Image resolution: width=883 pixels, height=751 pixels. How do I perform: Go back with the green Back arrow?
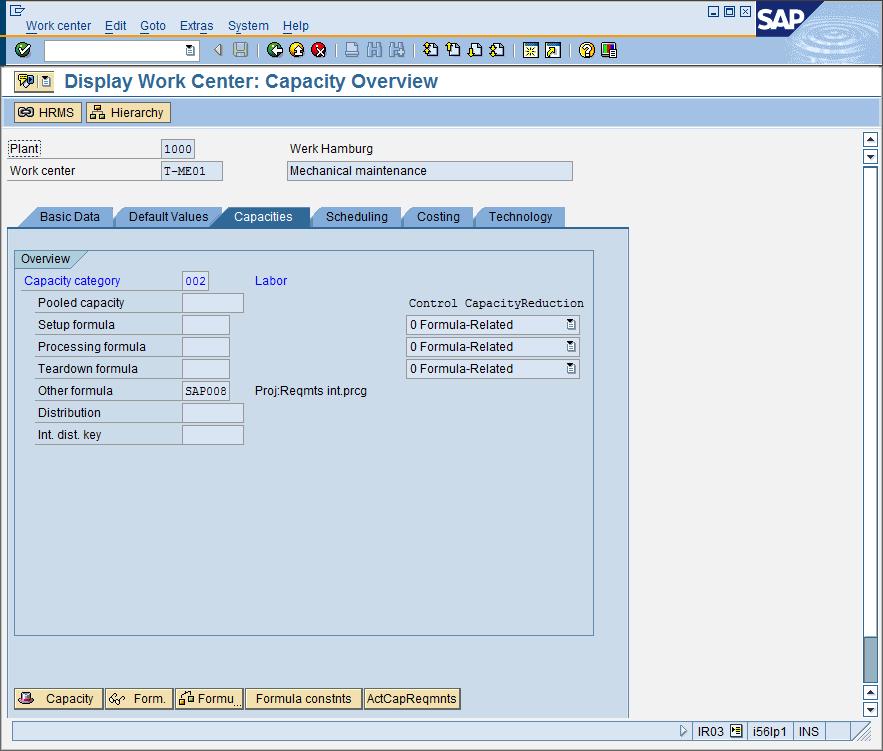[275, 50]
